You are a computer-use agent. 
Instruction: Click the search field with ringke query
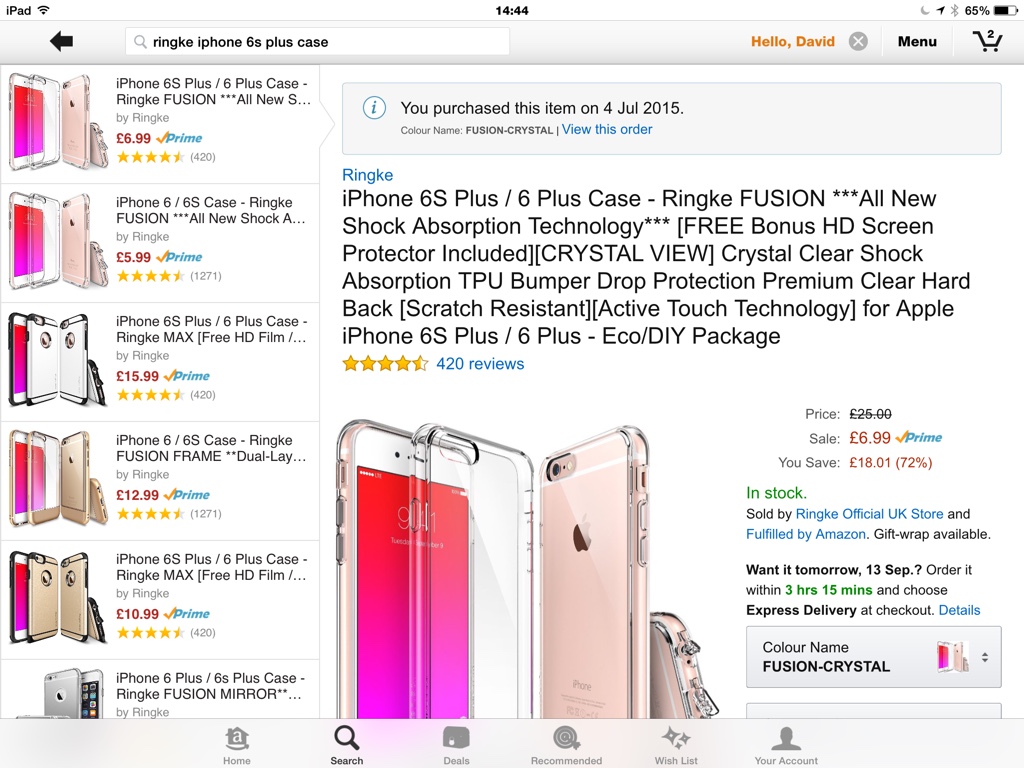tap(317, 42)
